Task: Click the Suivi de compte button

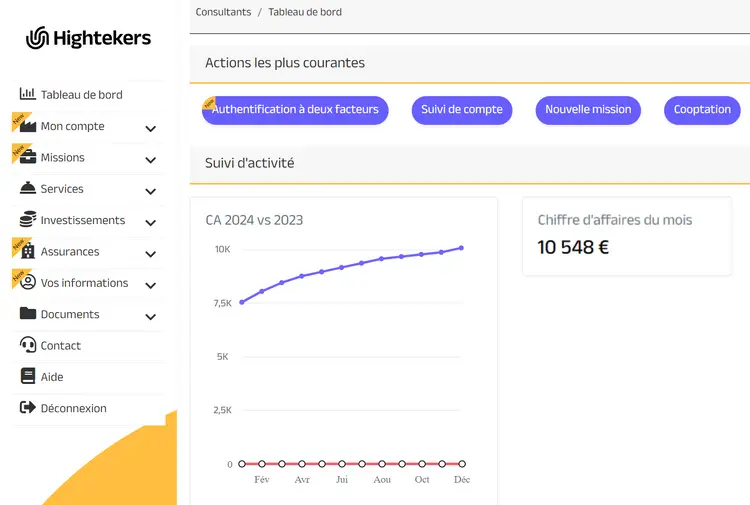Action: (x=462, y=110)
